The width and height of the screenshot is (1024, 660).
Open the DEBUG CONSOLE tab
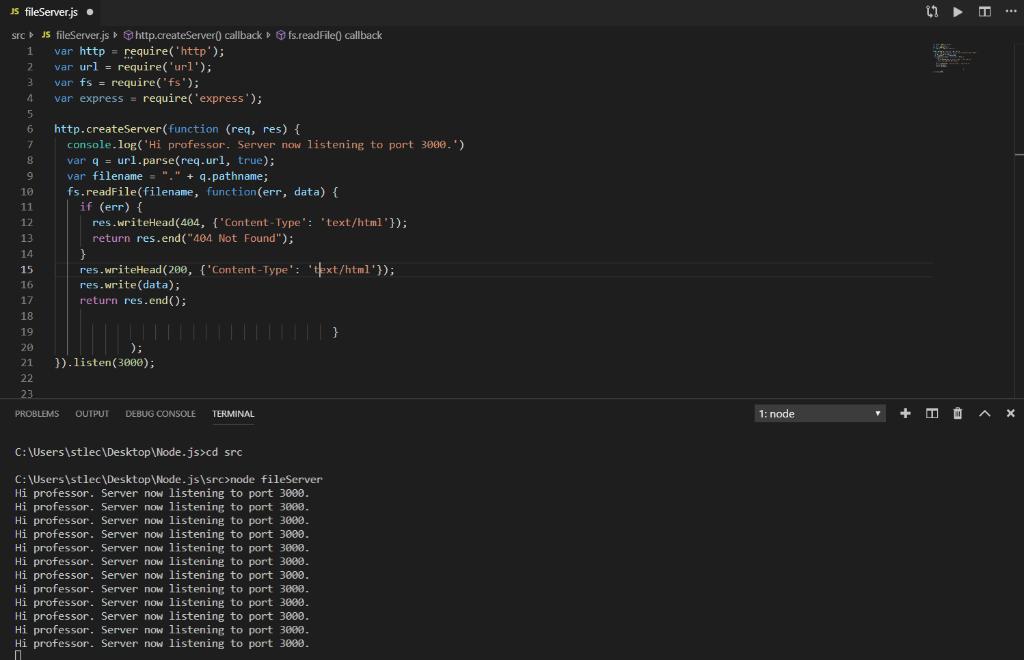pos(160,413)
